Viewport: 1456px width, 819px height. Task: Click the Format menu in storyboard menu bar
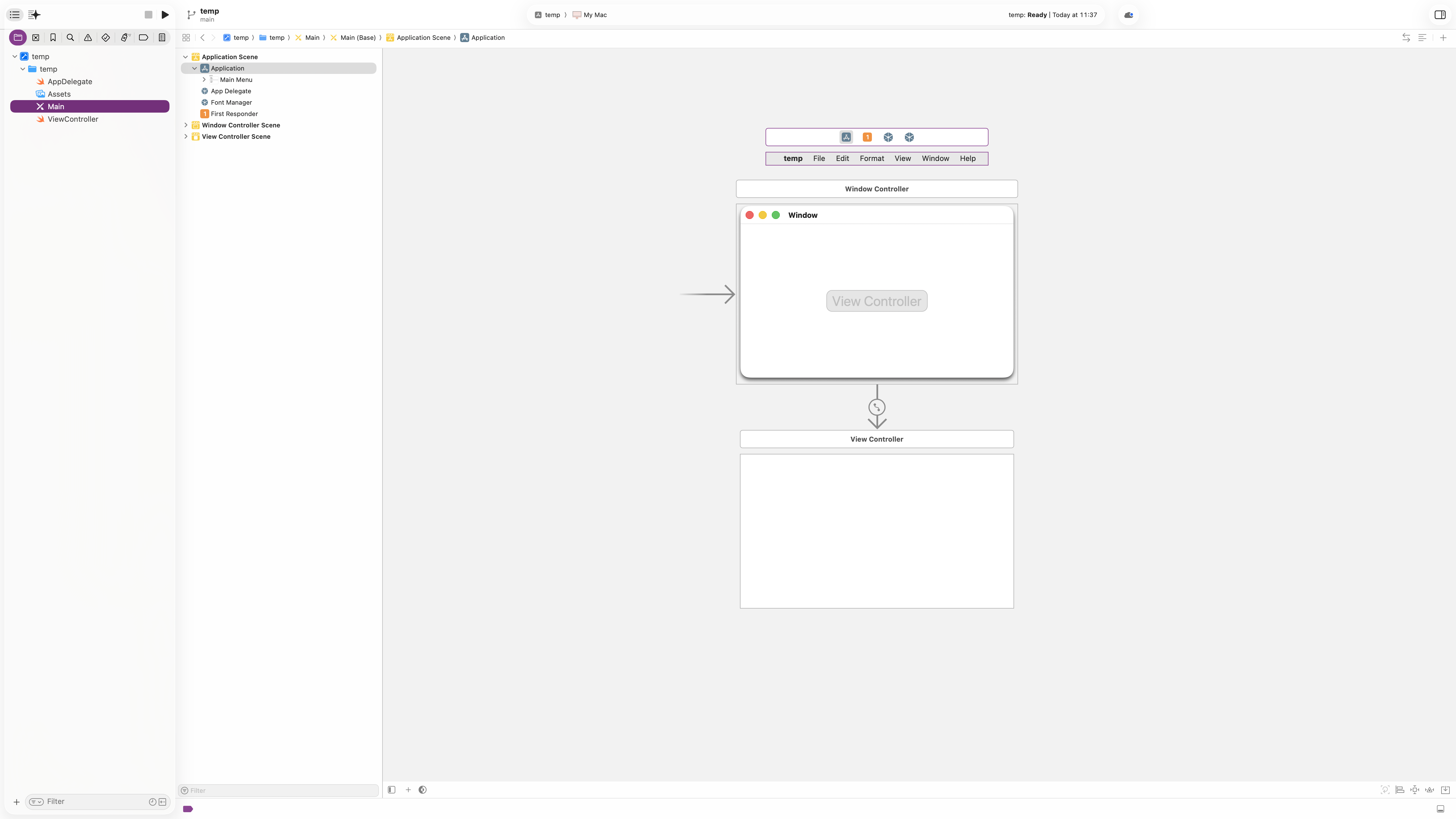(872, 158)
